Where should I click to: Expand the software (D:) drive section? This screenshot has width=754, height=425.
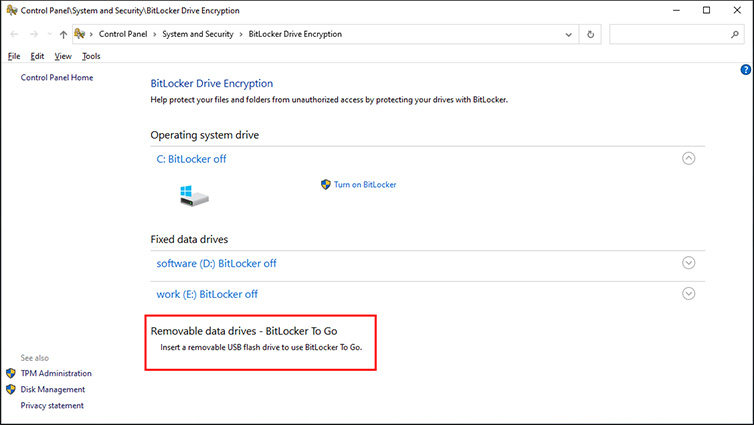[689, 262]
